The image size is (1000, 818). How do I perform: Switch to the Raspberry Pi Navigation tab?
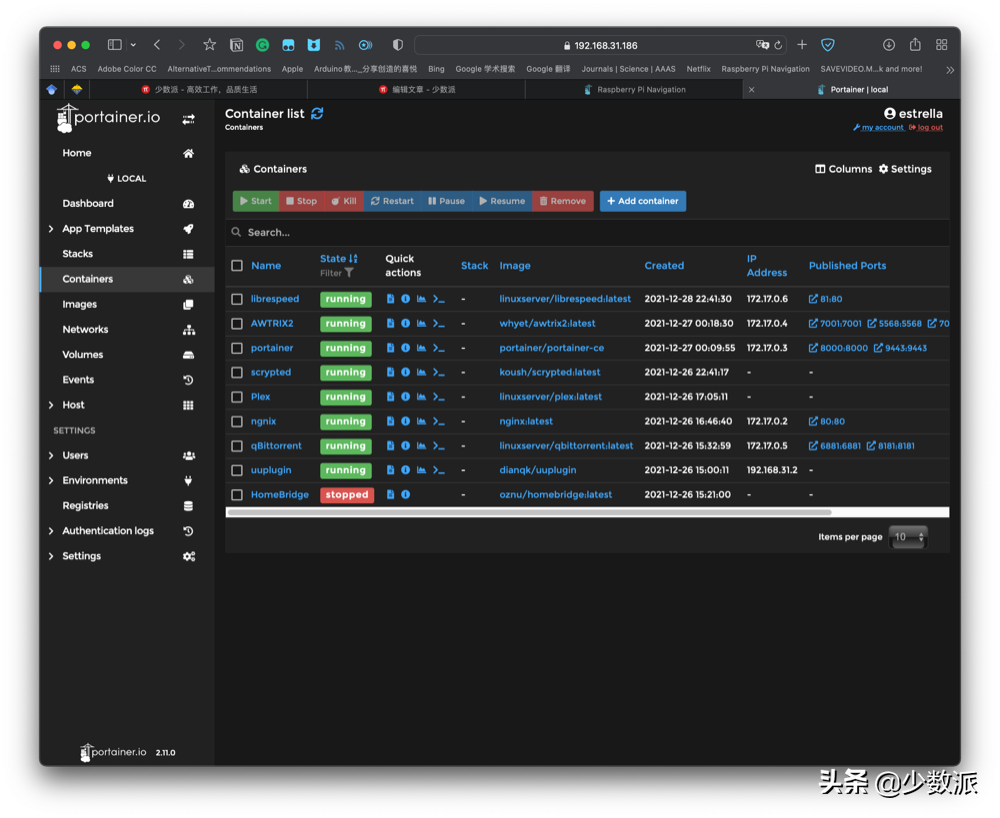[x=640, y=90]
